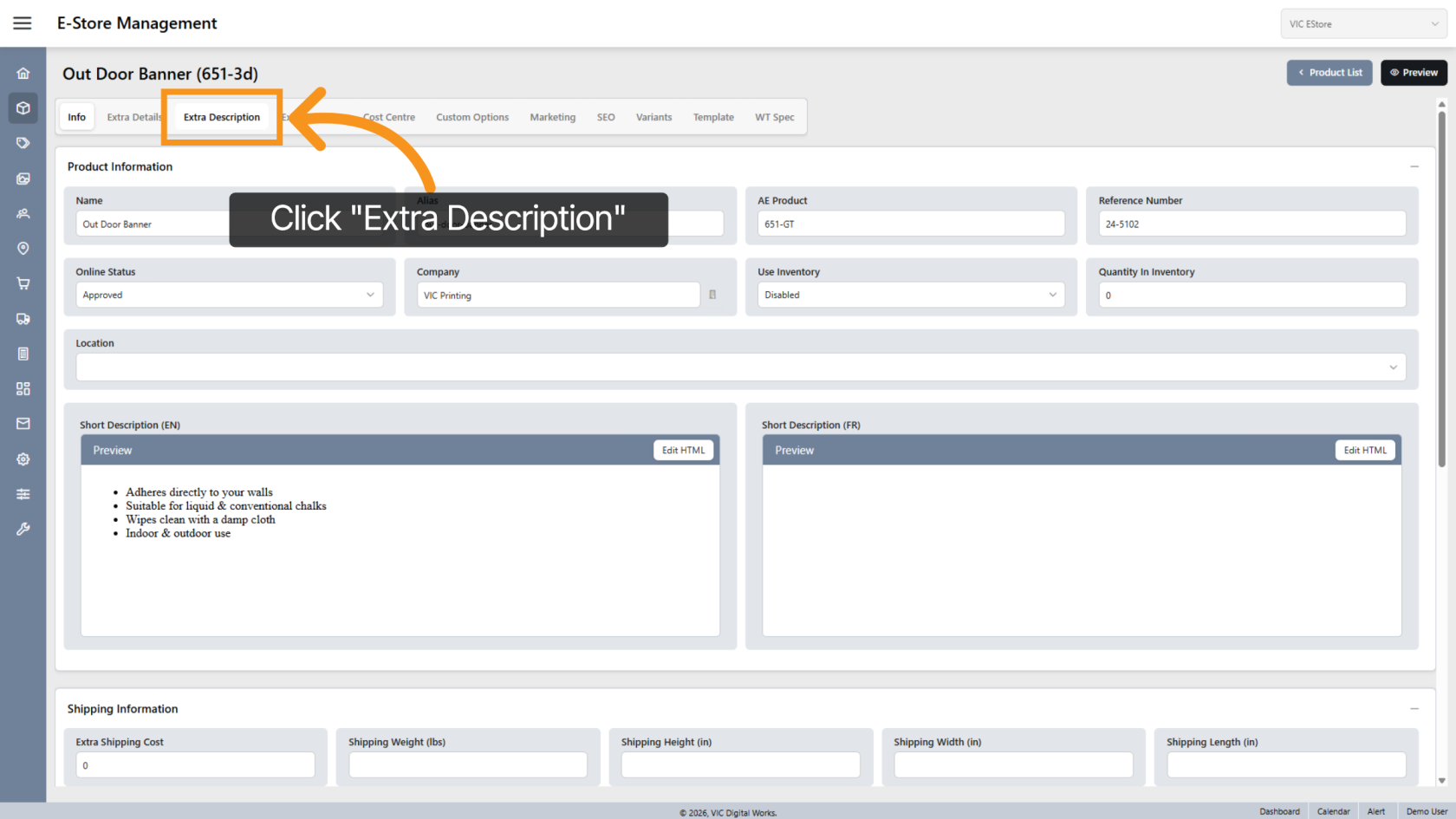Switch to the Custom Options tab
The height and width of the screenshot is (819, 1456).
[x=472, y=117]
